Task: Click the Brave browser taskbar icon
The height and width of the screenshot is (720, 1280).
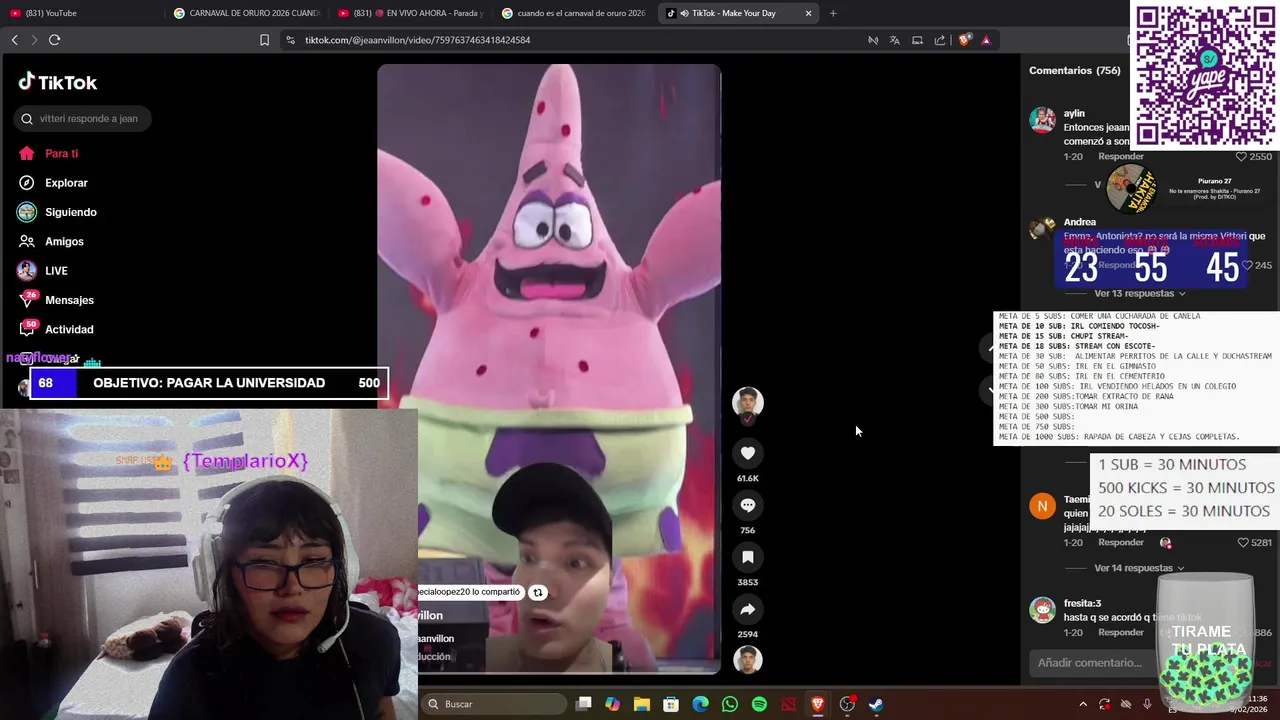Action: coord(817,704)
